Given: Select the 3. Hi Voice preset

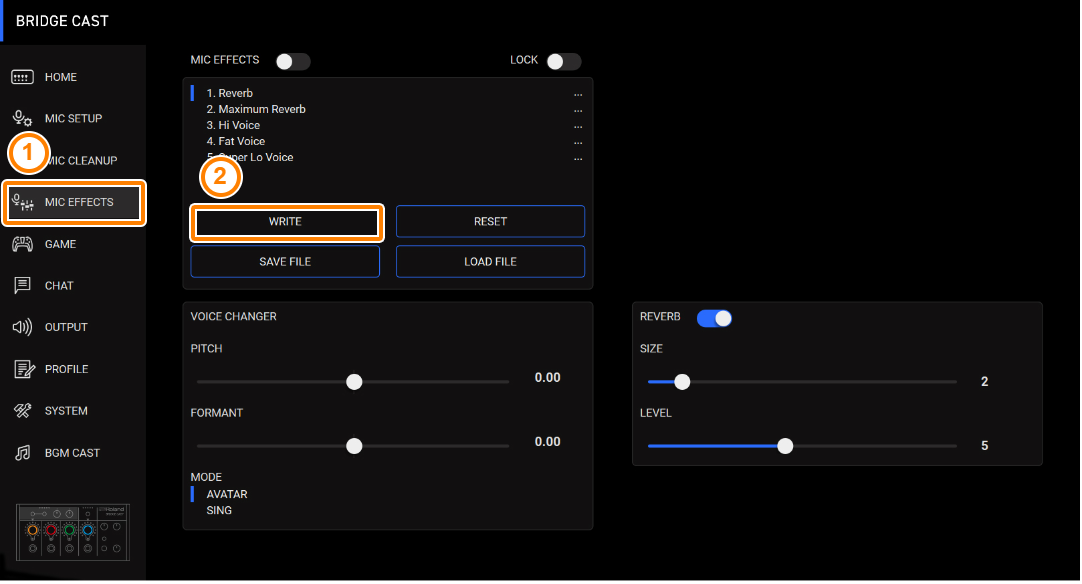Looking at the screenshot, I should click(x=233, y=125).
